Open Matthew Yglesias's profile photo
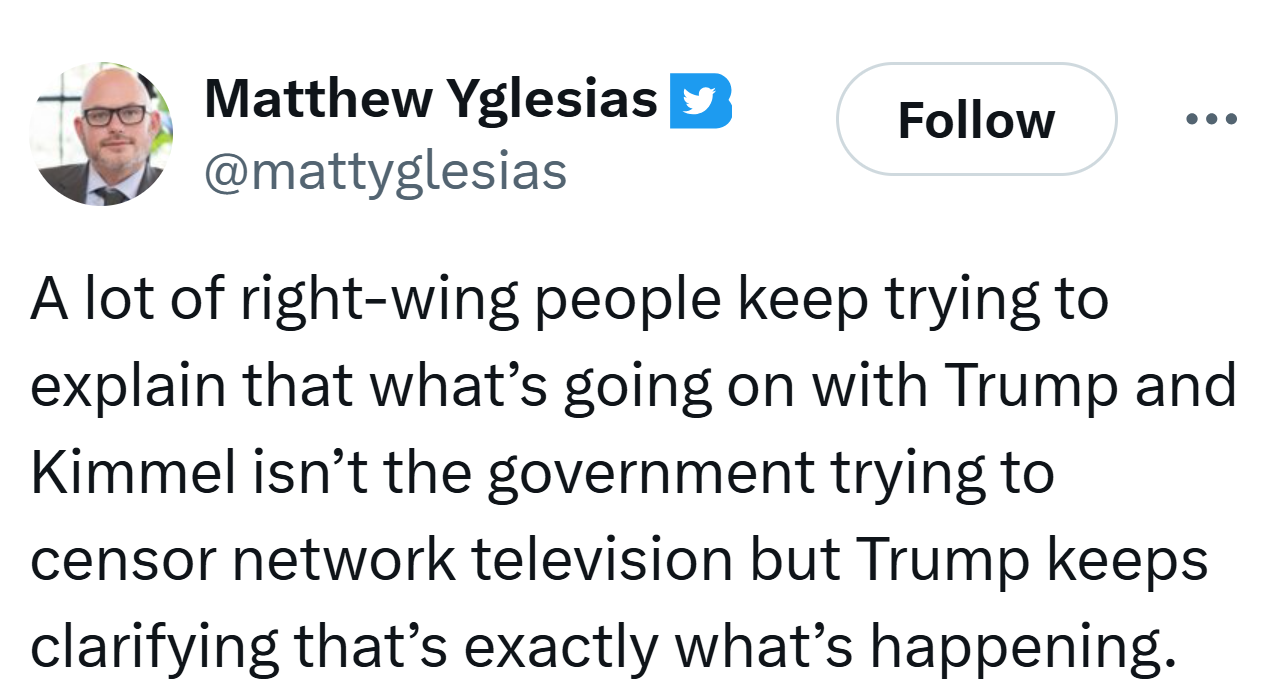Viewport: 1273px width, 699px height. (x=101, y=133)
